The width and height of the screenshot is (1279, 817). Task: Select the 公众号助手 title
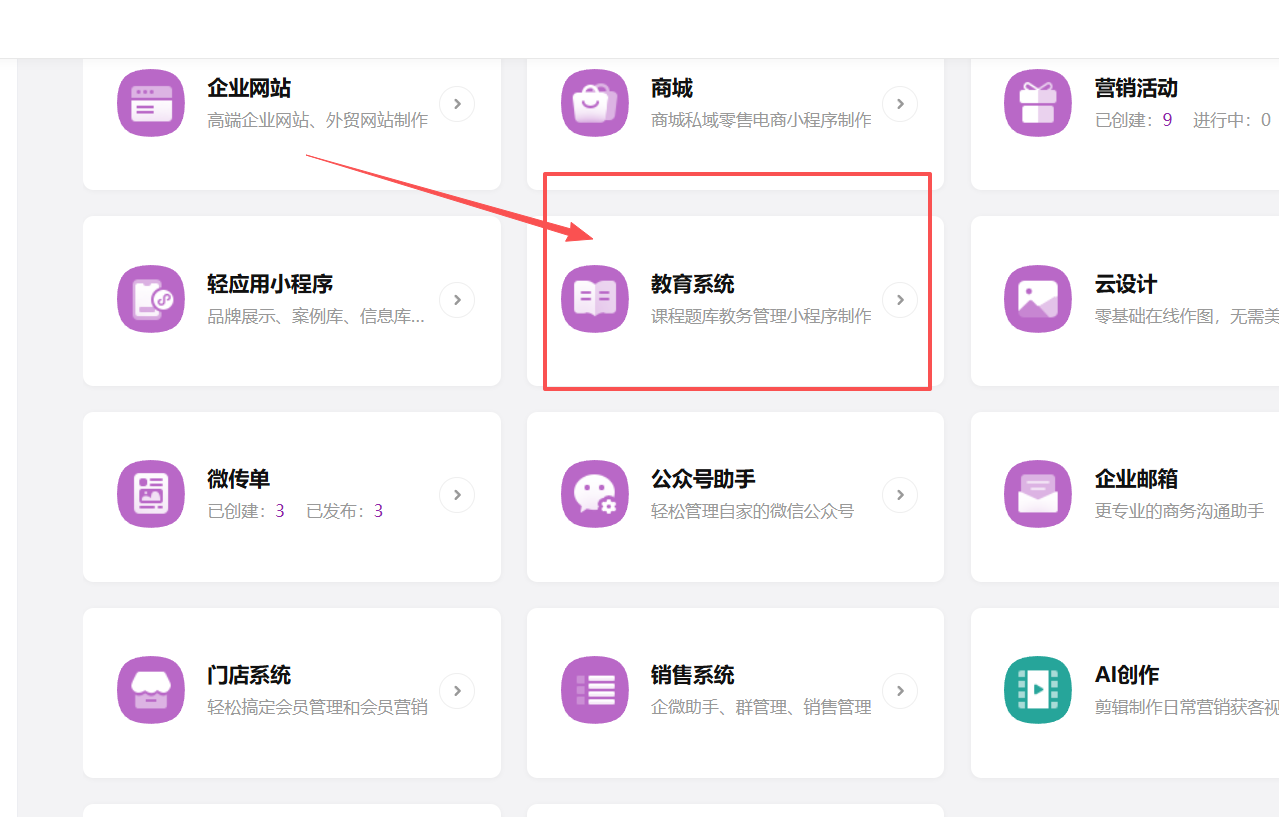[703, 479]
